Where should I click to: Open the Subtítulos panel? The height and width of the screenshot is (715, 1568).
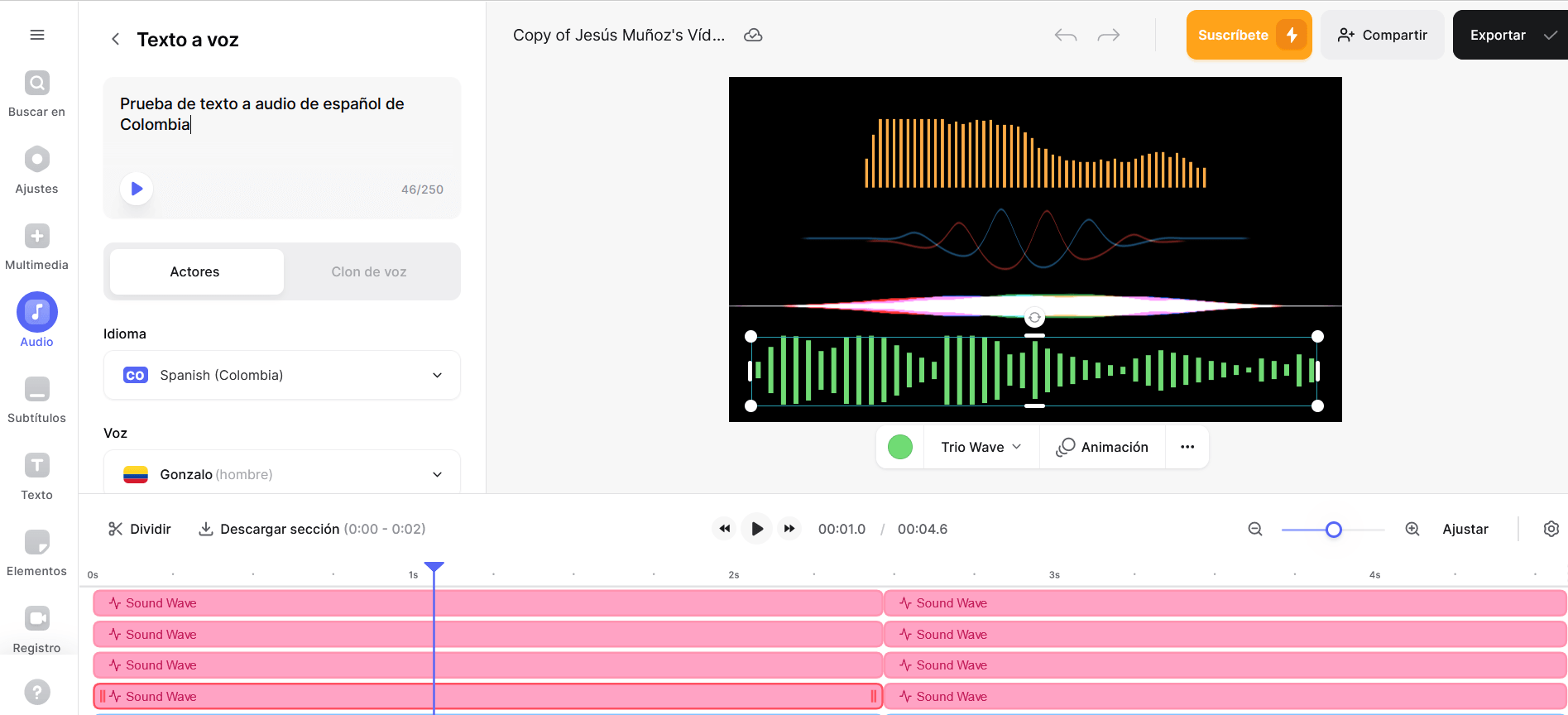coord(36,400)
